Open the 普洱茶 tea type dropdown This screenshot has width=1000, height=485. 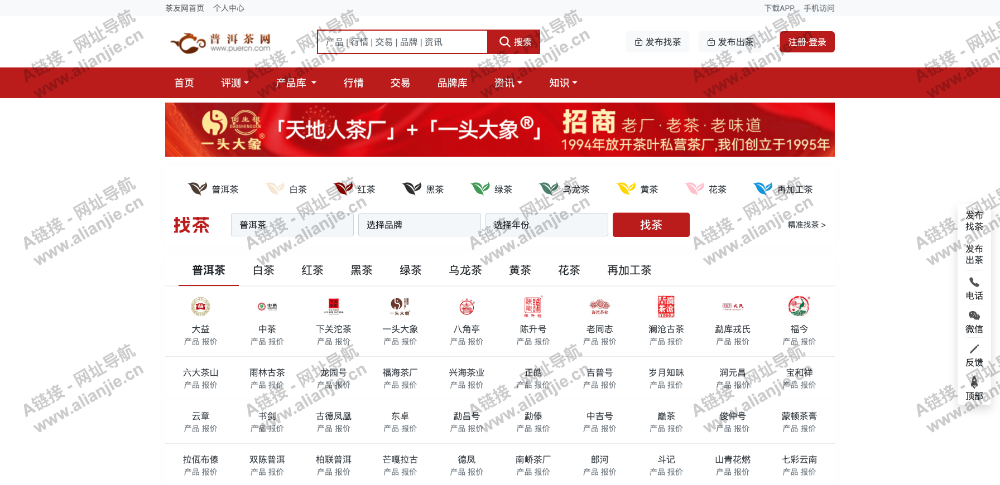click(x=292, y=225)
